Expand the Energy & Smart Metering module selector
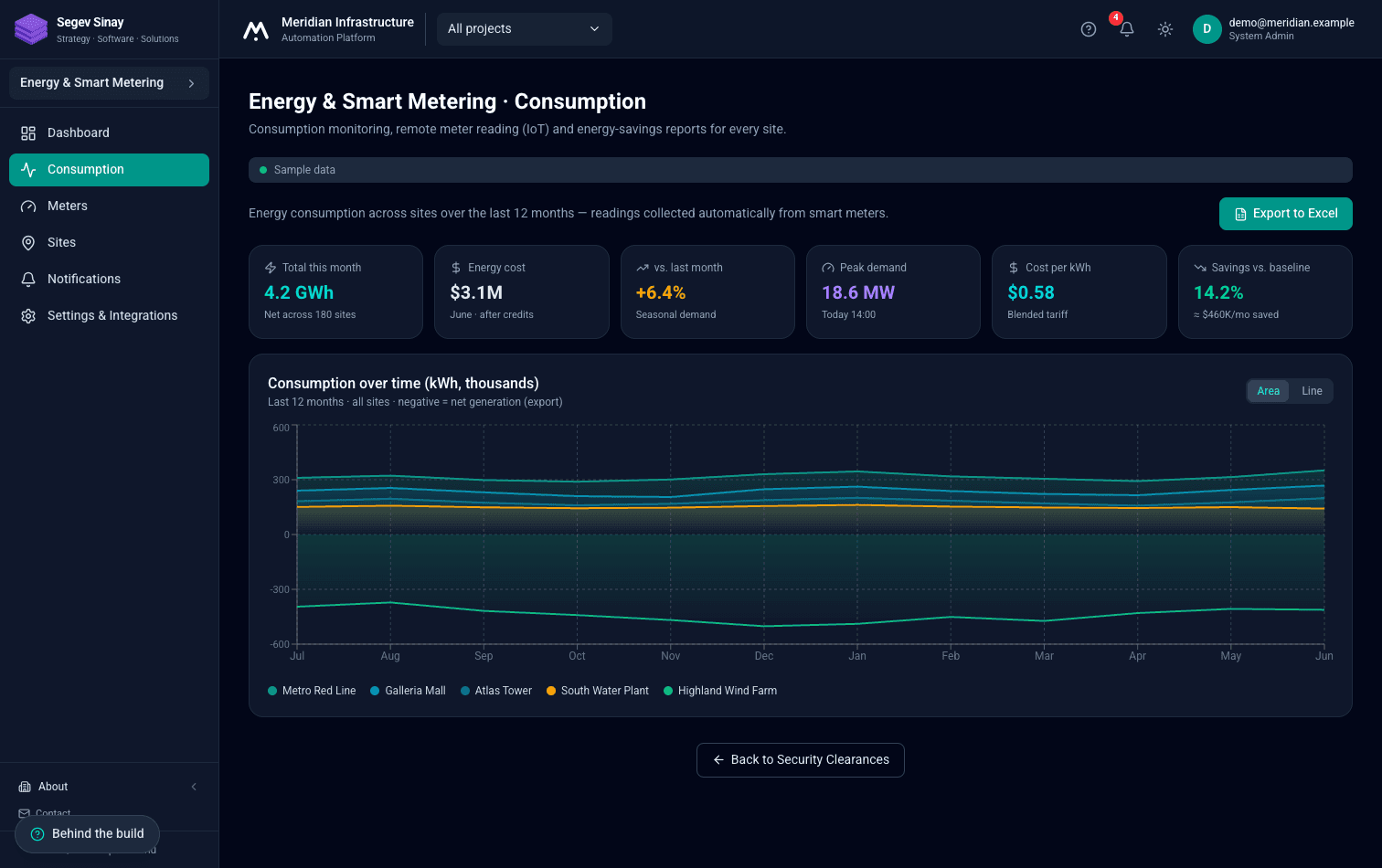1382x868 pixels. (109, 83)
